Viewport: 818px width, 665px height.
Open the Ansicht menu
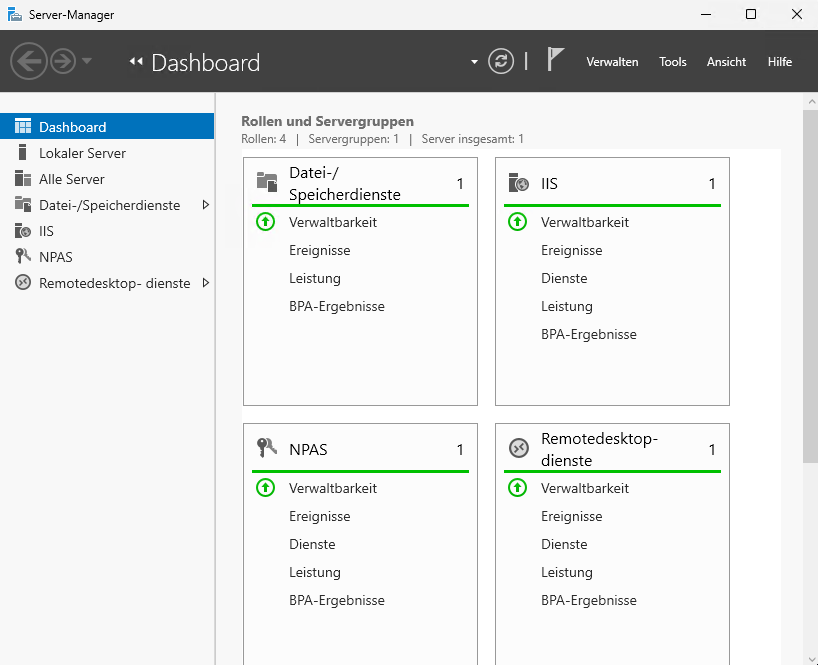coord(726,62)
